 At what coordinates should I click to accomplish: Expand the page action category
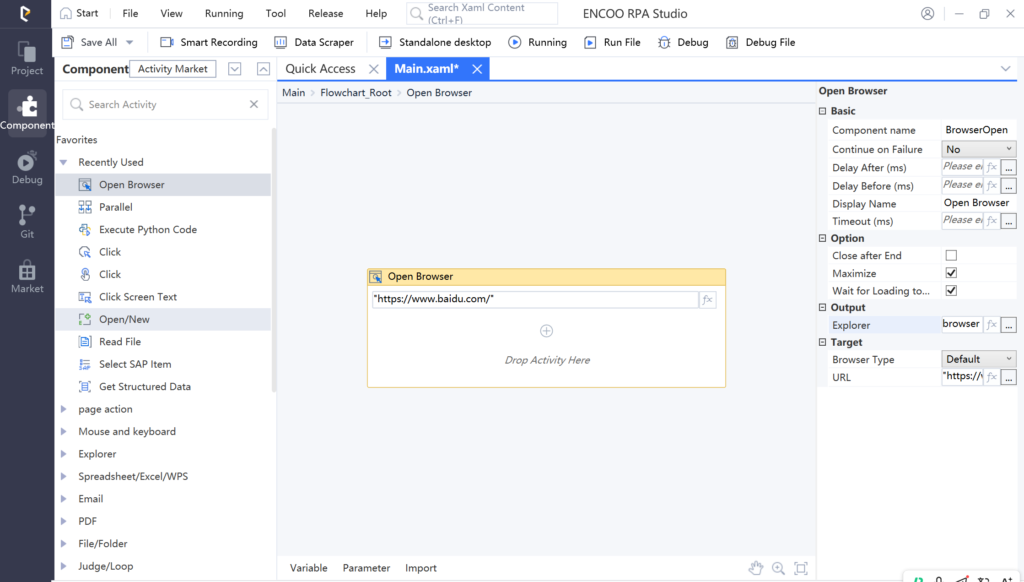63,409
